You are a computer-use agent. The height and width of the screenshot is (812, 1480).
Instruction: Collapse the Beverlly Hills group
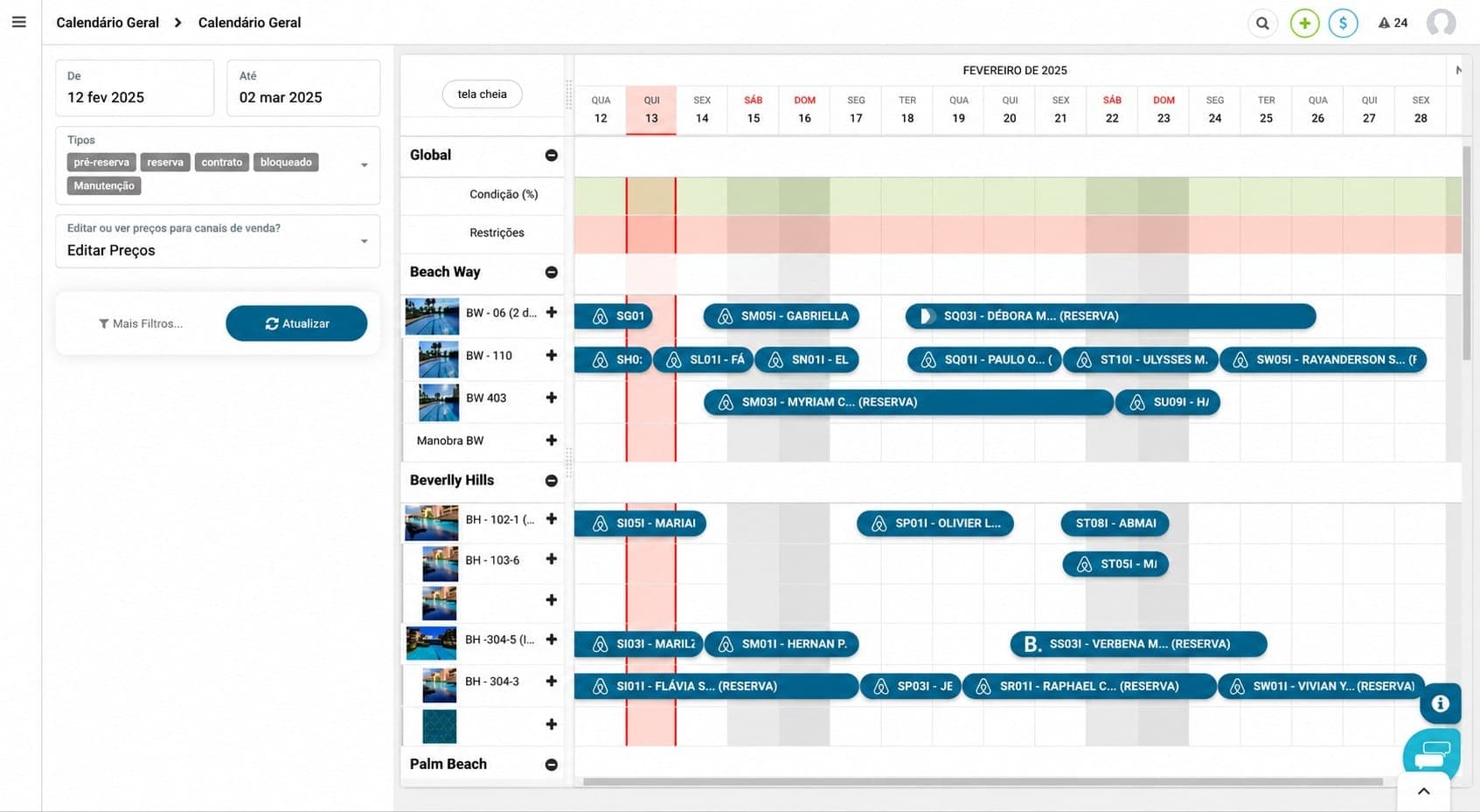[x=552, y=480]
